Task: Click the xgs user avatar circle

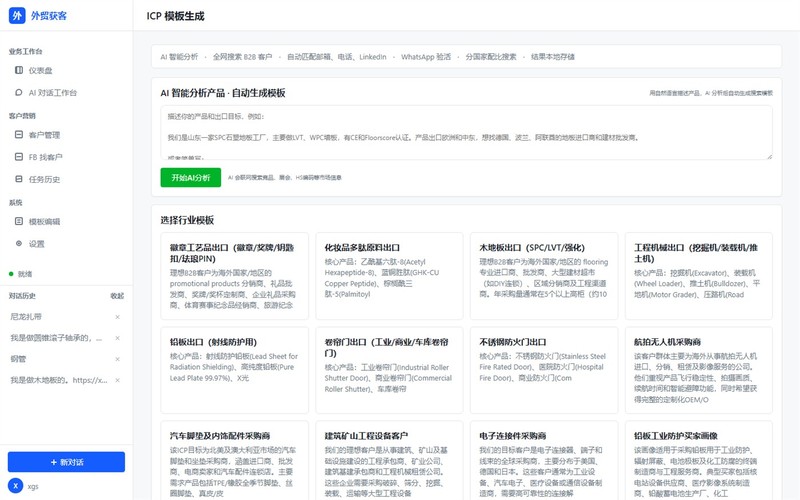Action: tap(15, 486)
